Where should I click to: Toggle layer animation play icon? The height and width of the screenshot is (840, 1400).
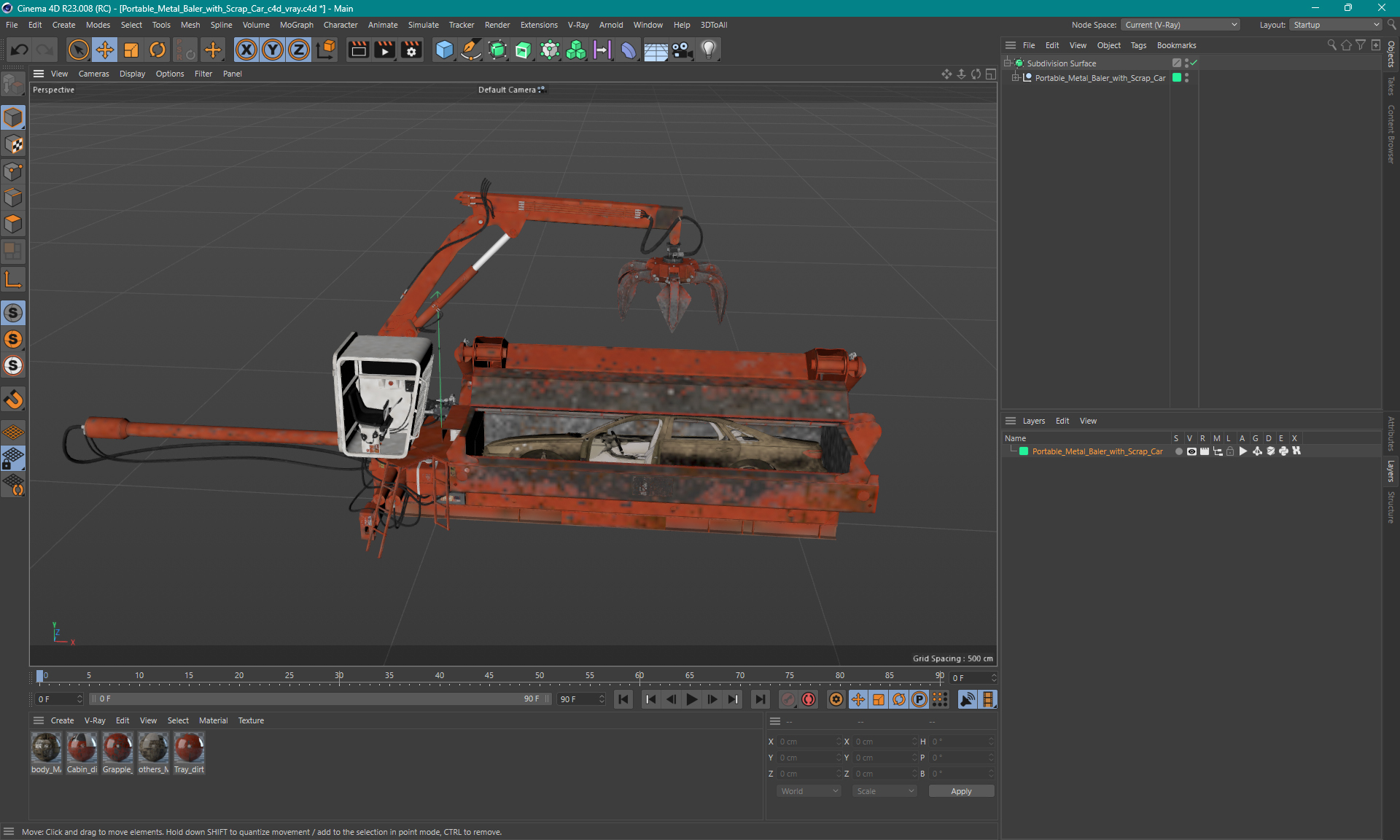pos(1243,451)
